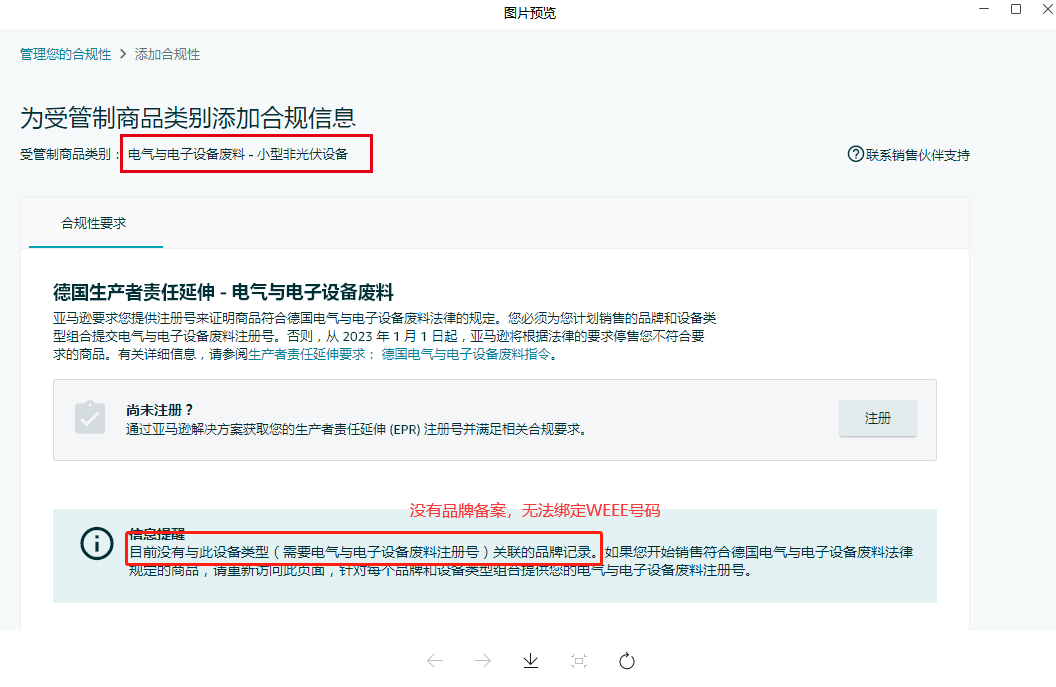Screen dimensions: 1056x687
Task: Open 管理您的合规性 breadcrumb link
Action: (x=65, y=55)
